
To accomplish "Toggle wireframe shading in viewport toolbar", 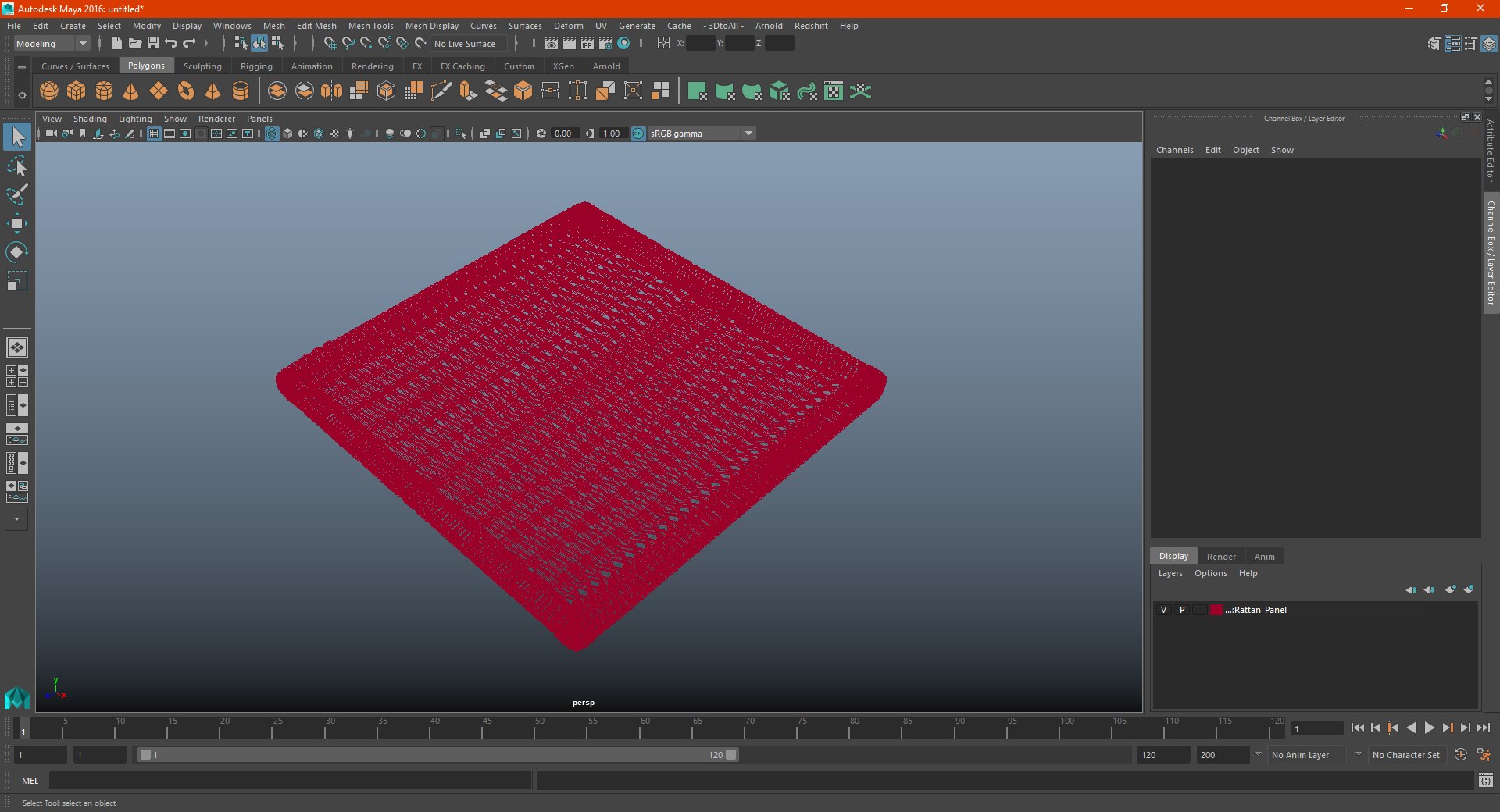I will (x=272, y=134).
